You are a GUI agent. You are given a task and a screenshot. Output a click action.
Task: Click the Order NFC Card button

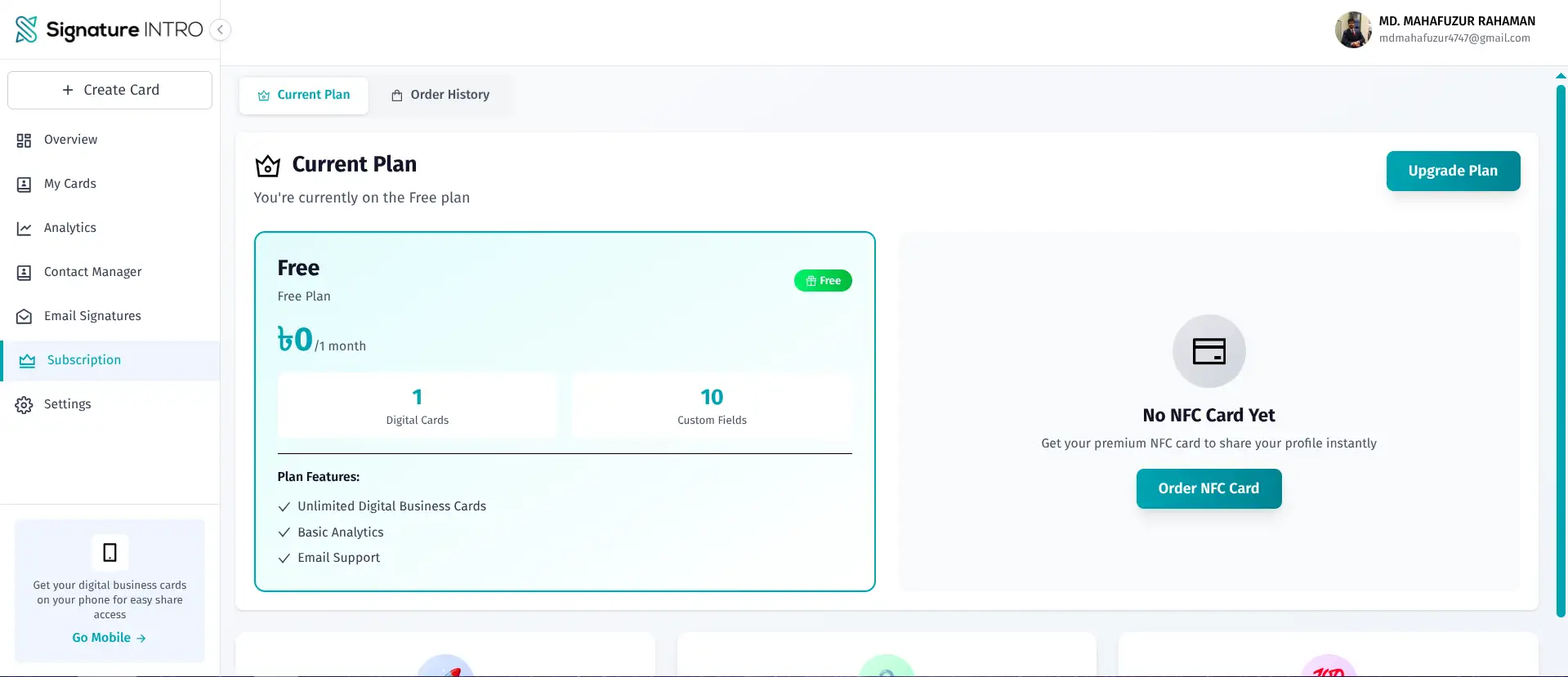tap(1208, 488)
